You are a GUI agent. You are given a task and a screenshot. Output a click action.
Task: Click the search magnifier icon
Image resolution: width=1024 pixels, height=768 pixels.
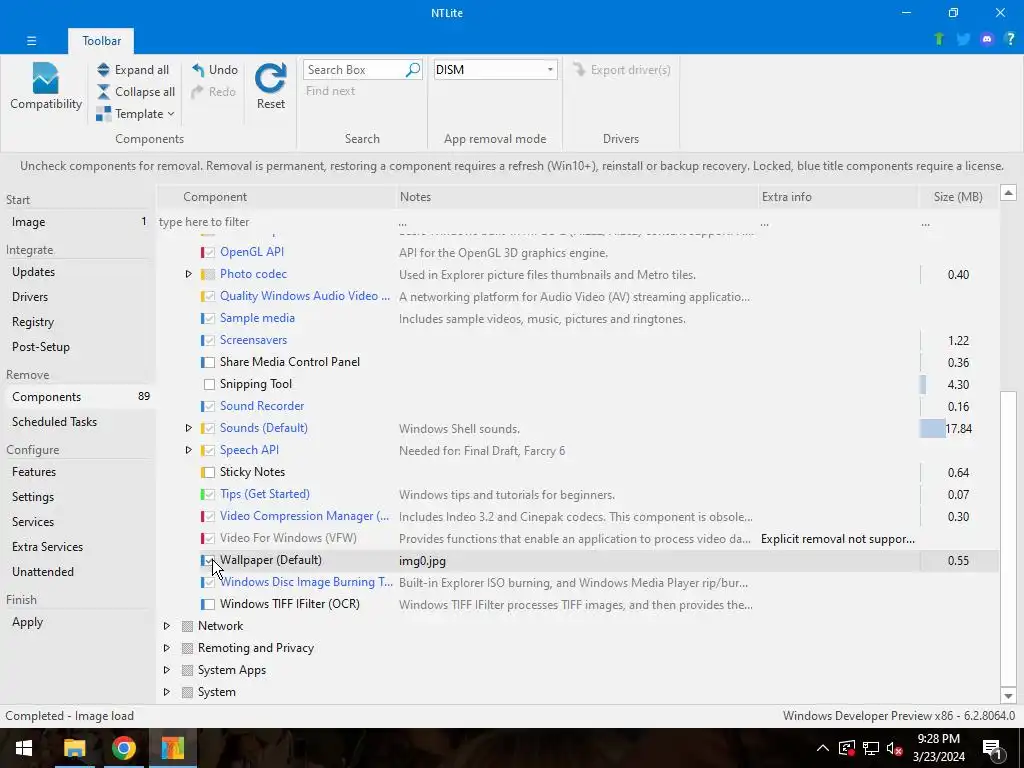(413, 70)
